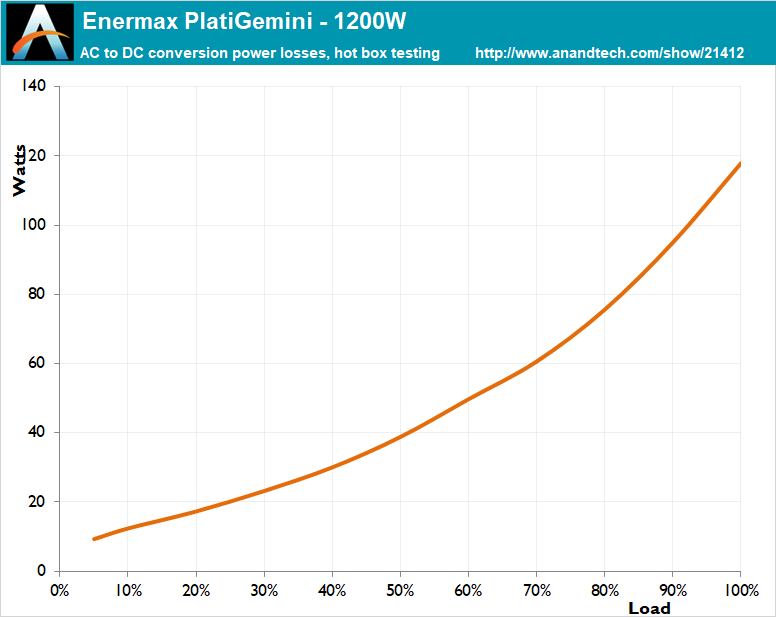Click the 140 value on Watts axis

(x=34, y=86)
